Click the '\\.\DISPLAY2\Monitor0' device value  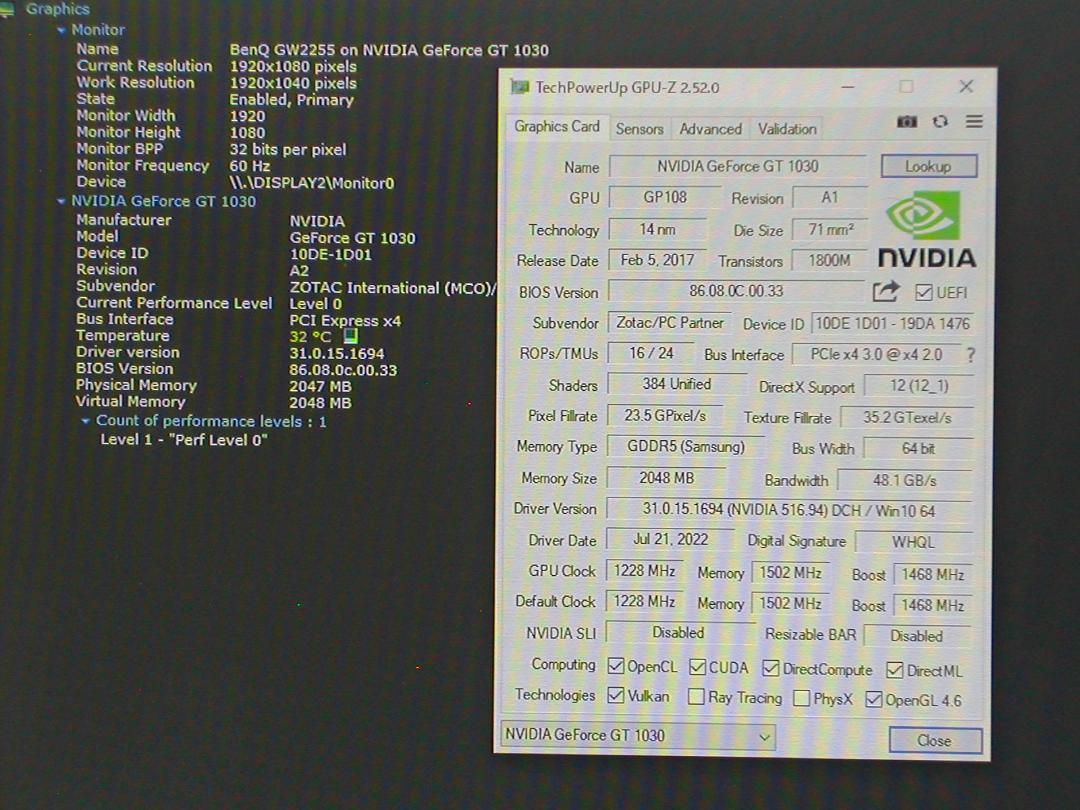312,183
